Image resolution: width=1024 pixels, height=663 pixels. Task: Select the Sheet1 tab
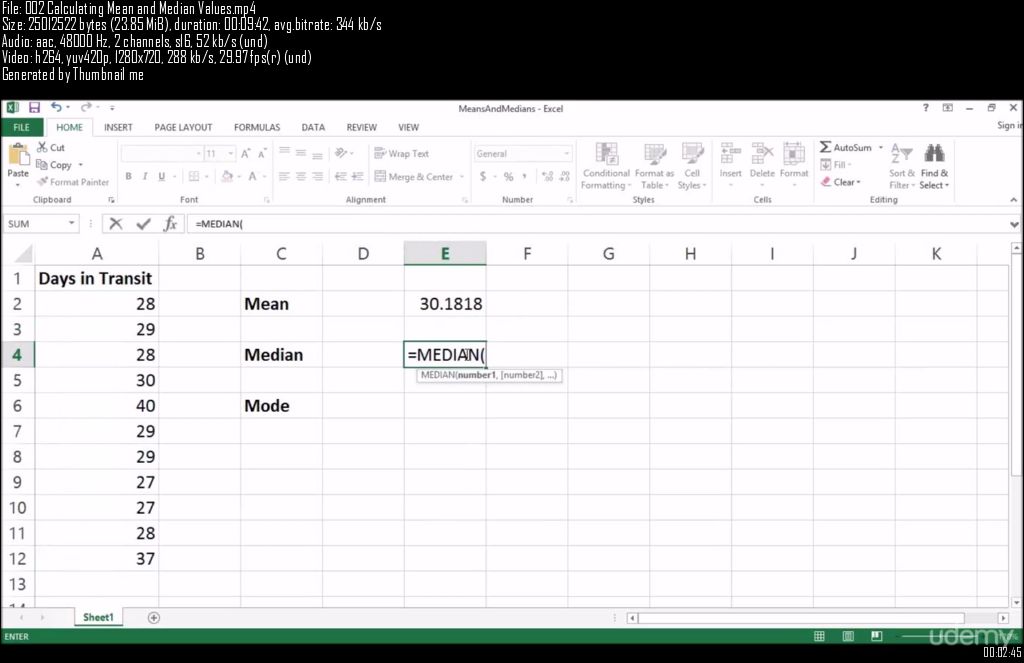click(x=98, y=617)
